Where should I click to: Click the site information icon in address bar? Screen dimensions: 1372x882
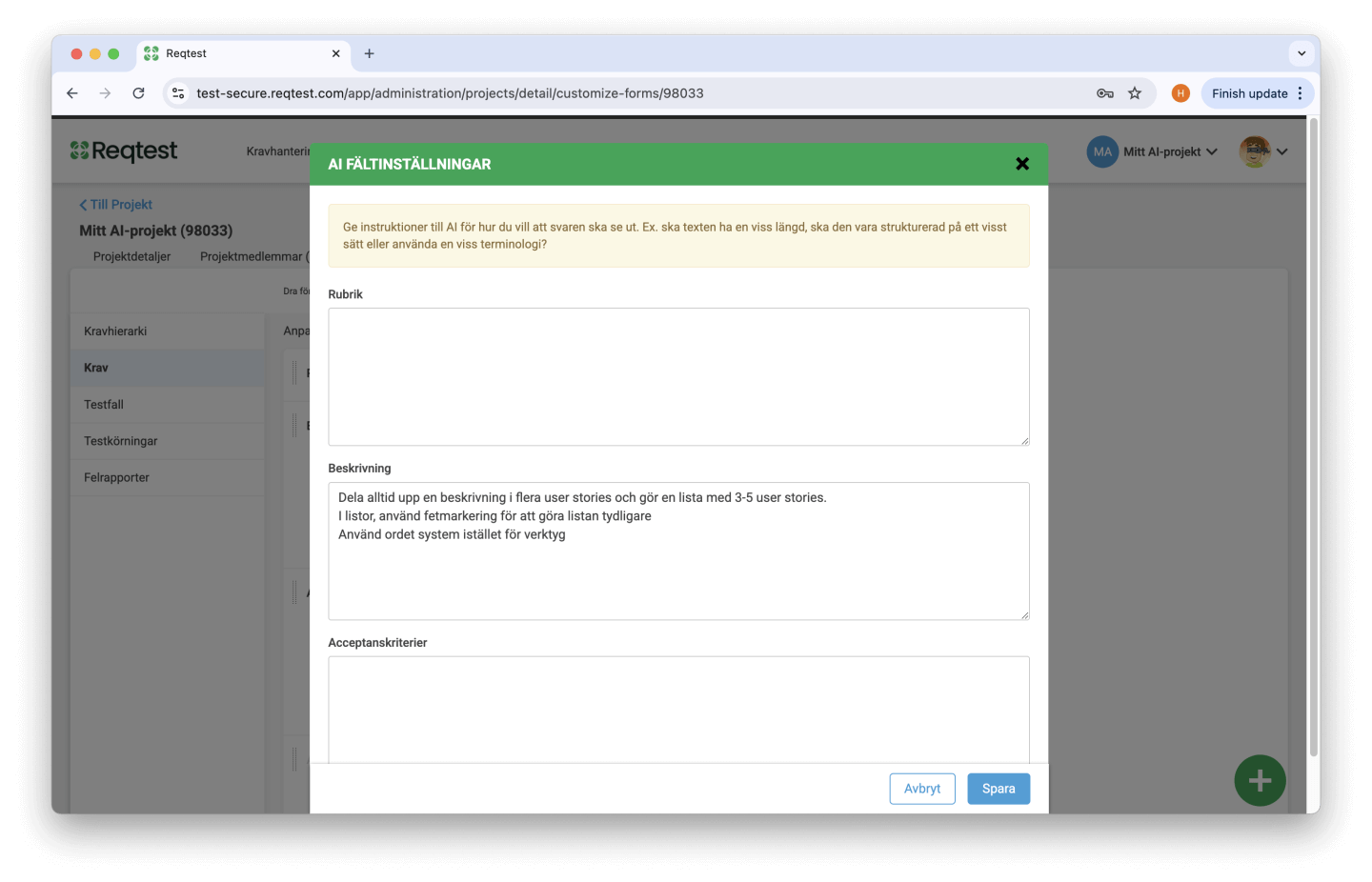tap(178, 93)
